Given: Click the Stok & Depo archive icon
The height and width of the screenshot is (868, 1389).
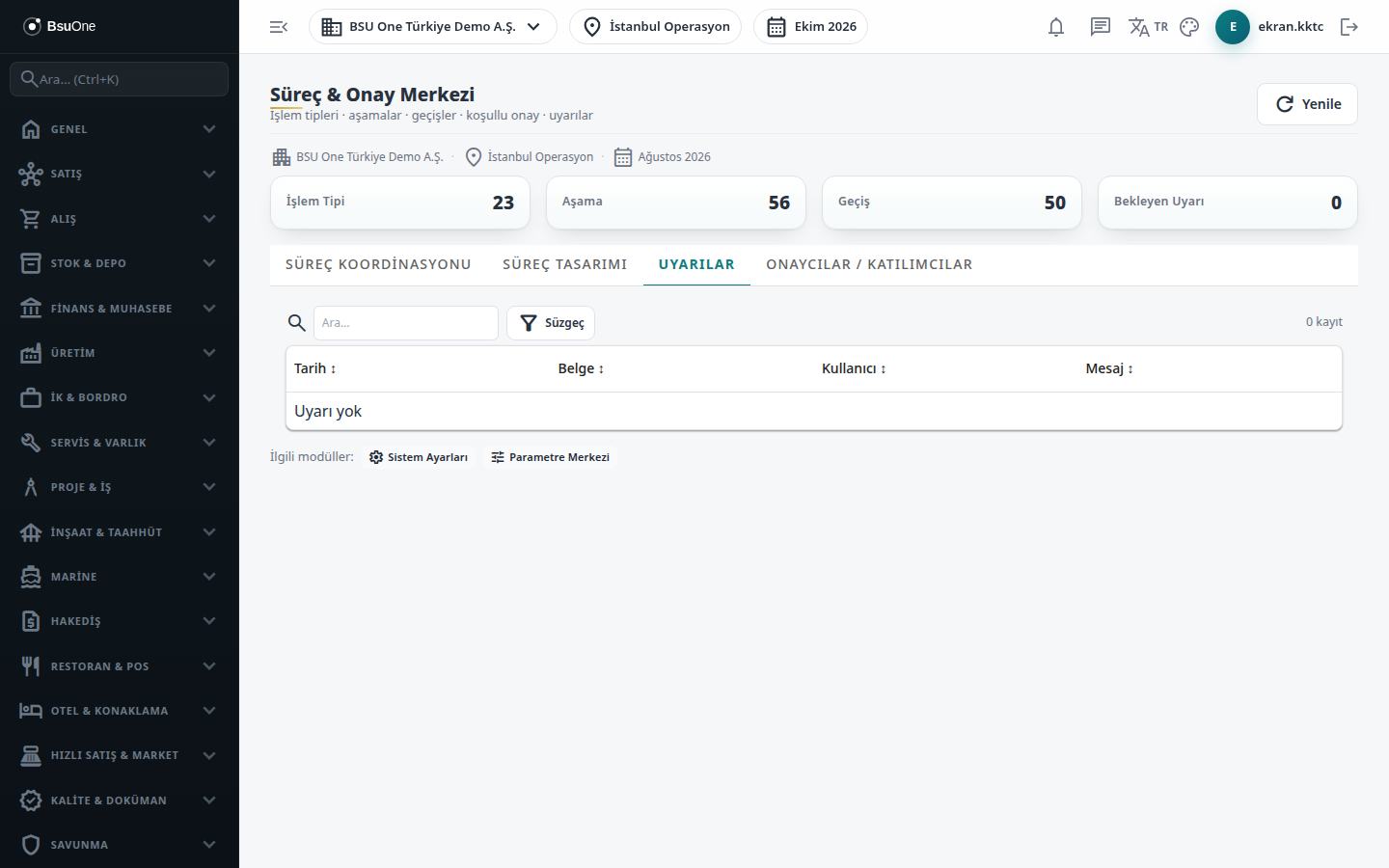Looking at the screenshot, I should coord(31,263).
